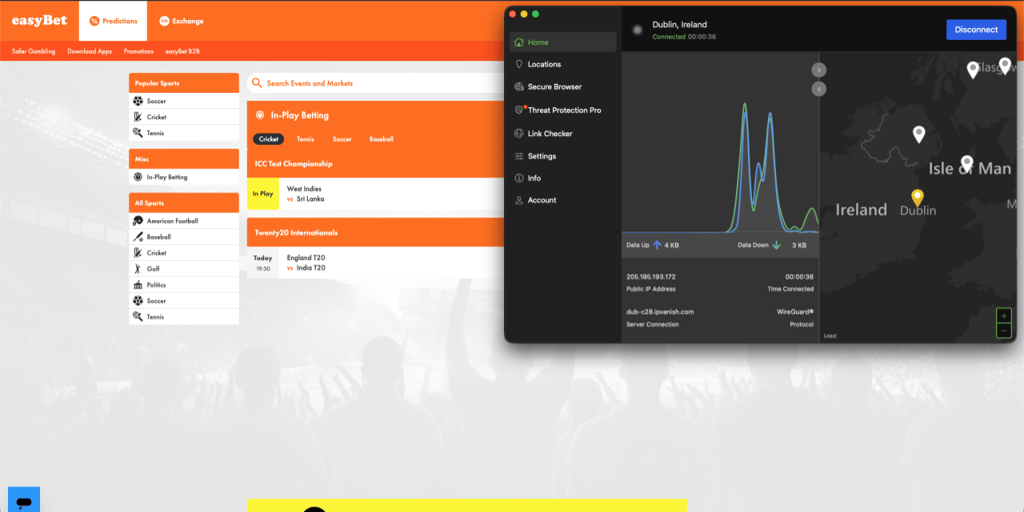Click the ICC Test Championship header
The width and height of the screenshot is (1024, 512).
coord(376,164)
